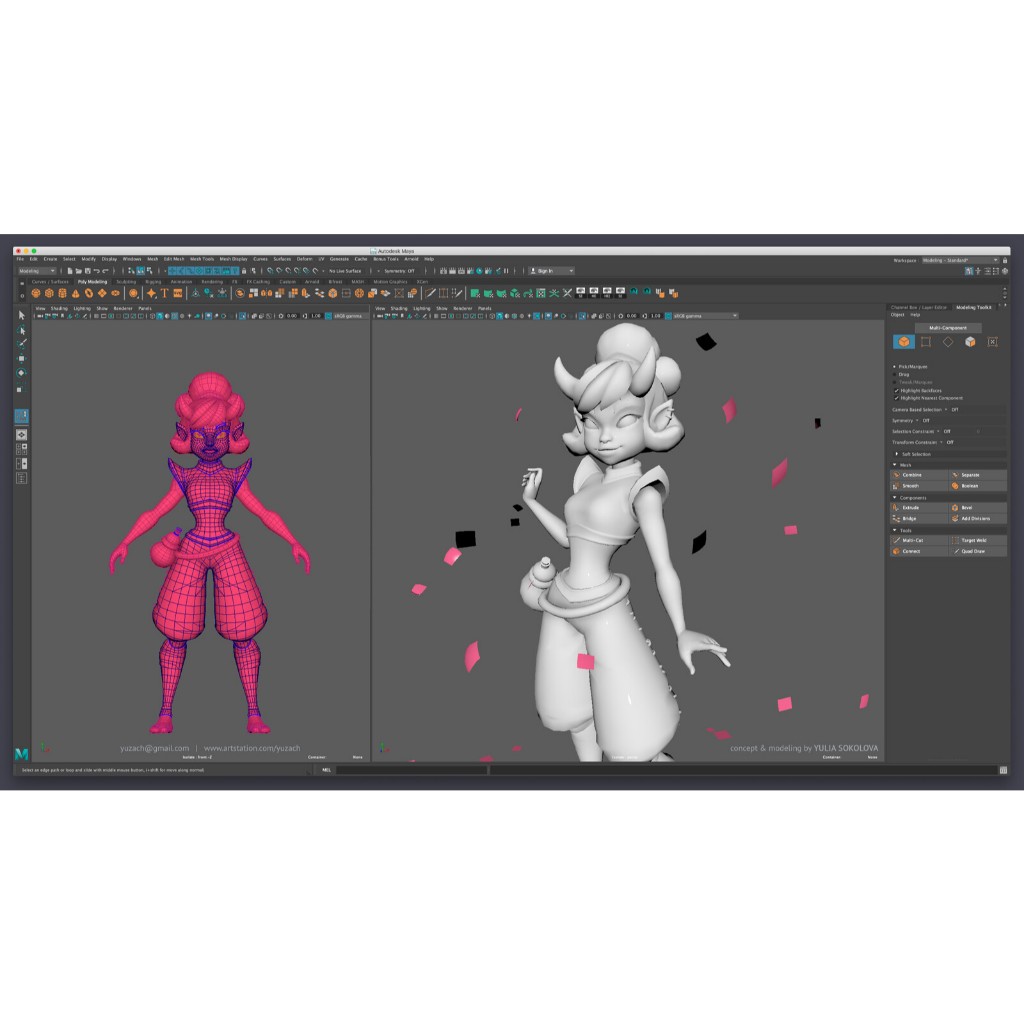
Task: Open the Deform menu
Action: (x=304, y=259)
